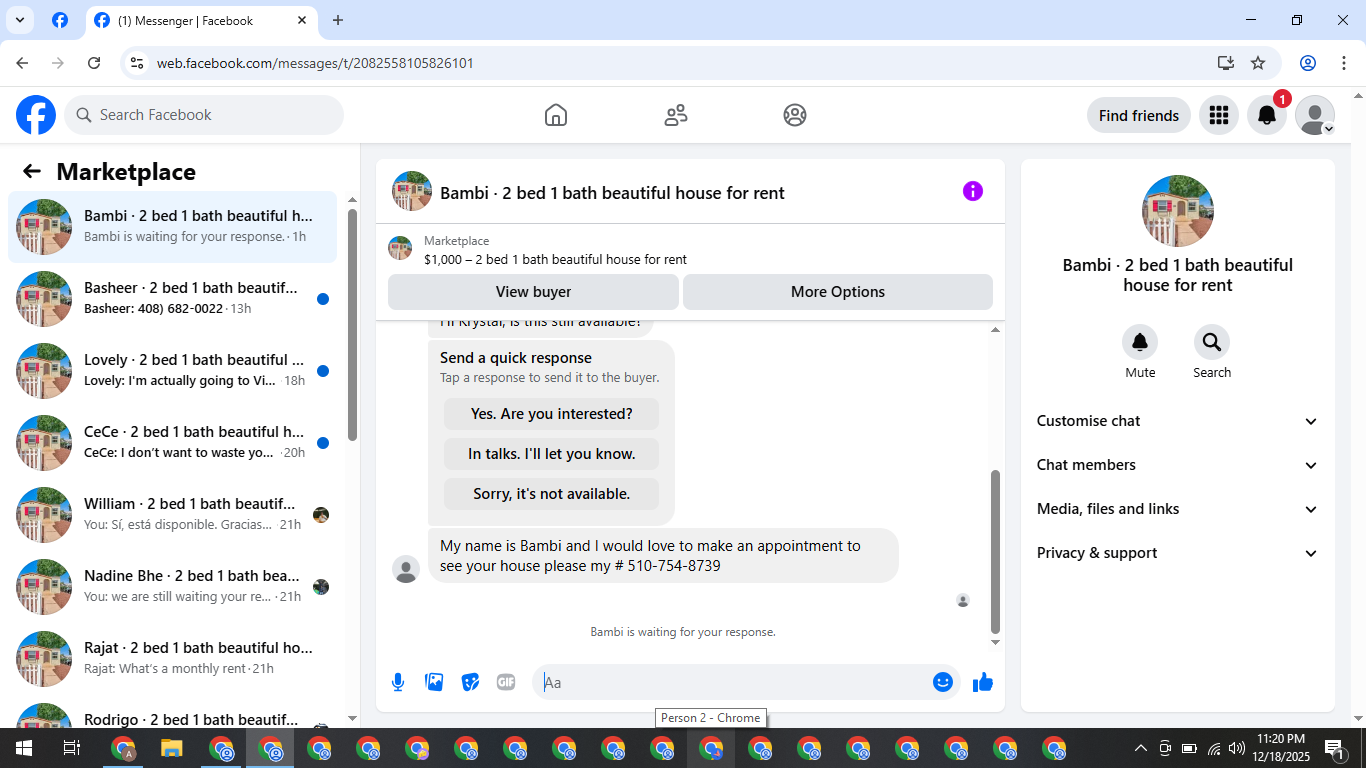Expand Media, files and links section

pos(1178,509)
